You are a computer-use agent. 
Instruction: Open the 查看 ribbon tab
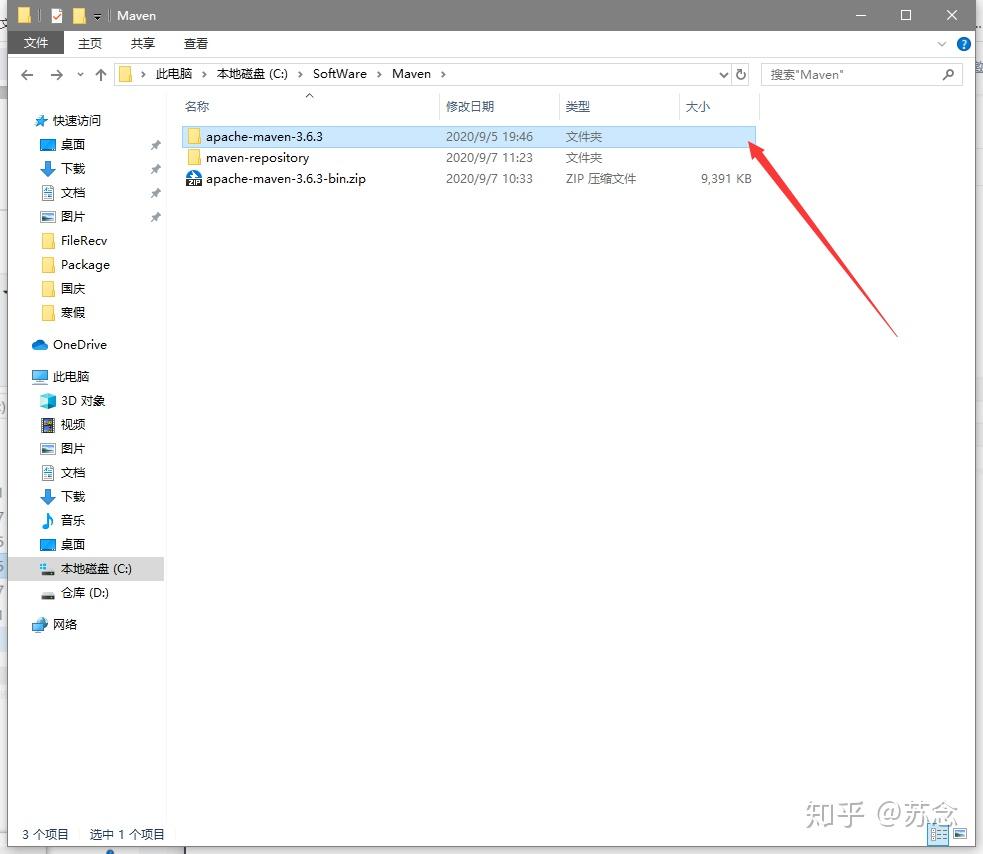coord(196,43)
